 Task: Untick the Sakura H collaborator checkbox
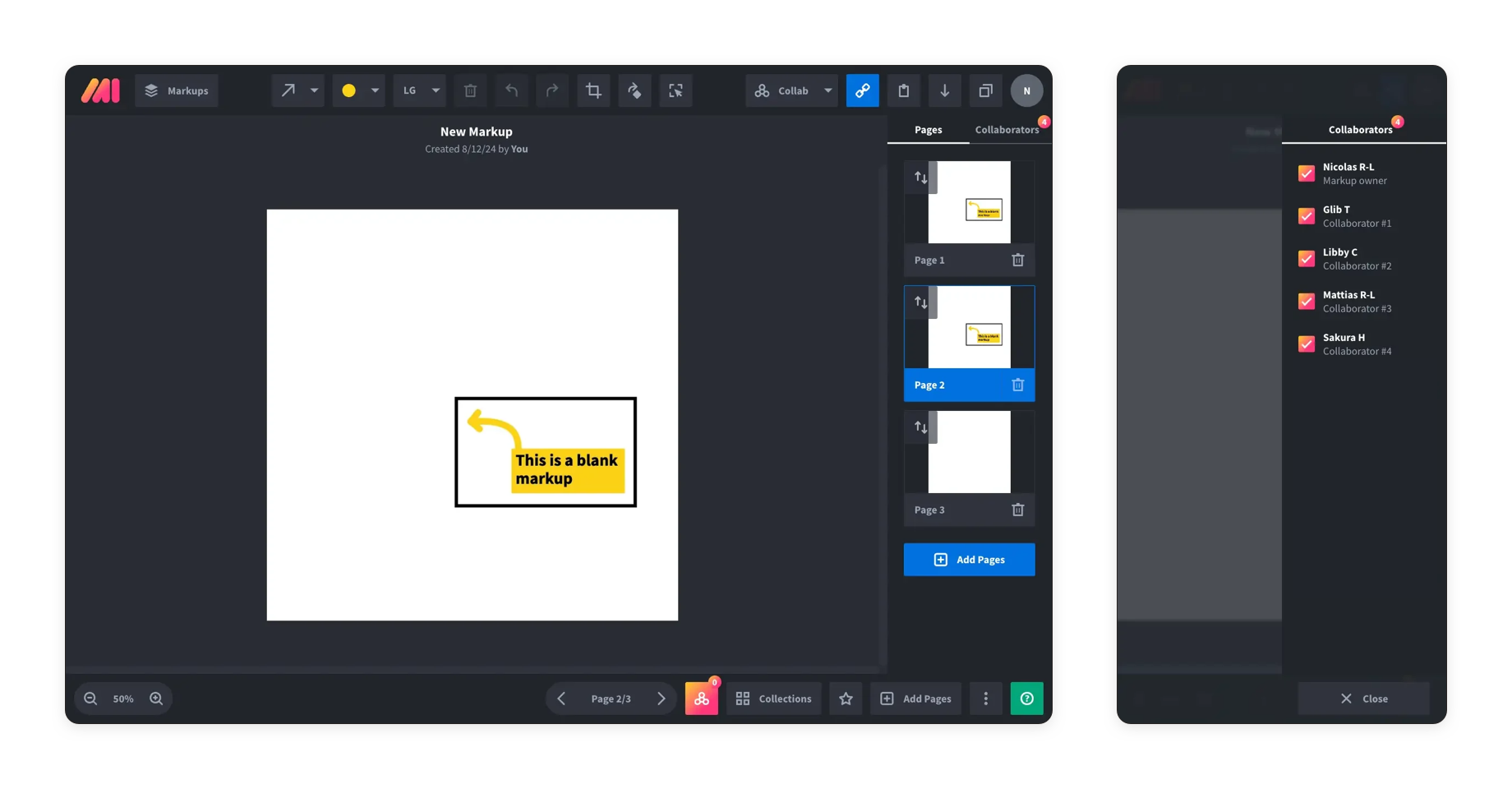tap(1306, 344)
